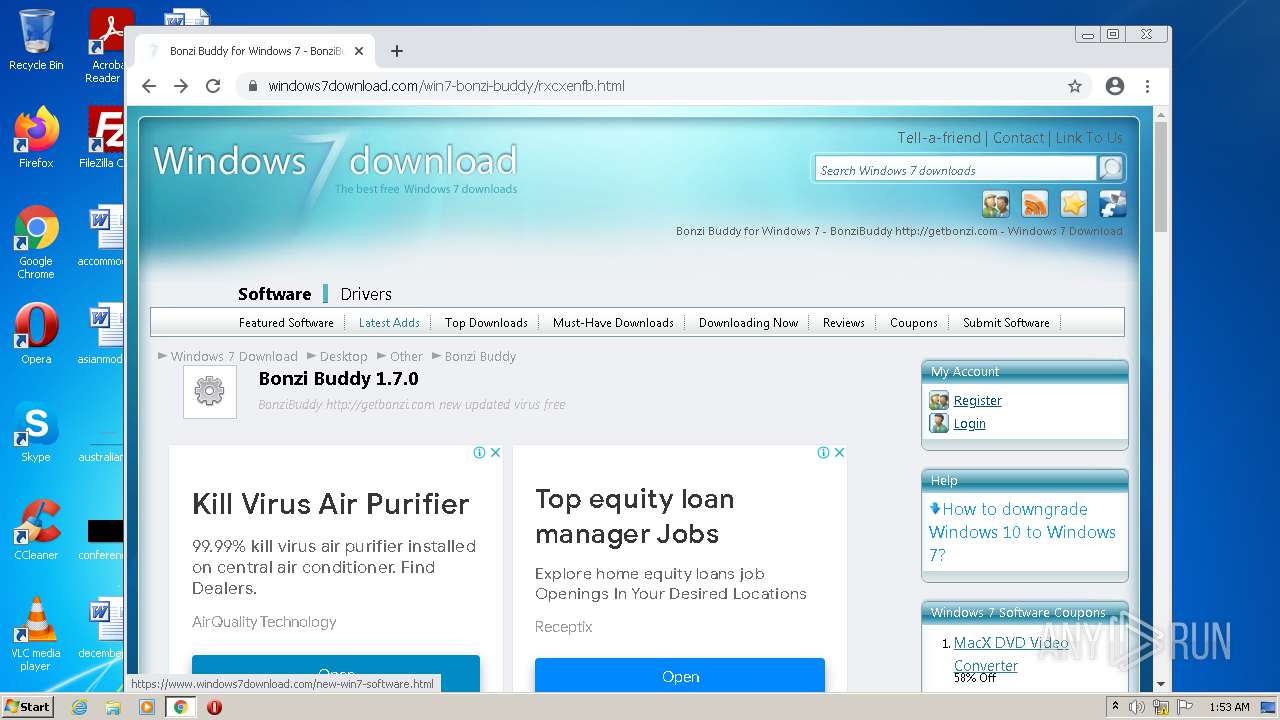Screen dimensions: 1280x720
Task: Switch to the Software section
Action: (x=274, y=294)
